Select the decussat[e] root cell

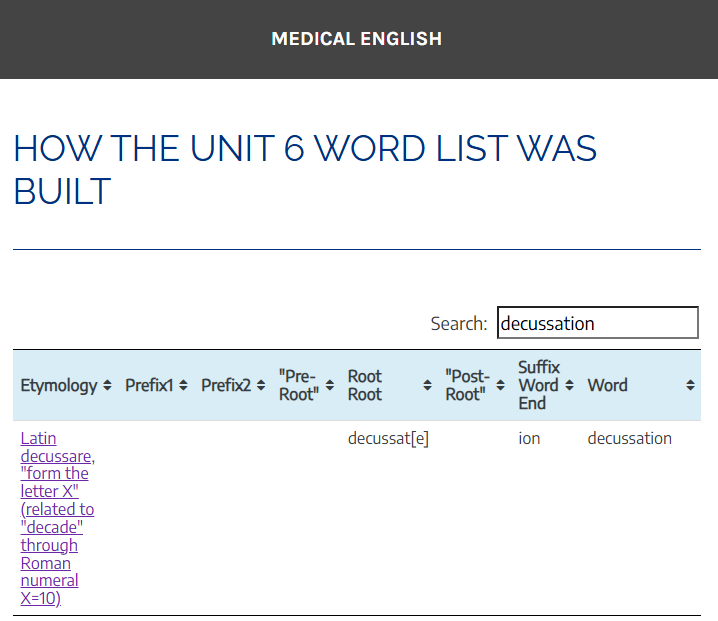388,438
